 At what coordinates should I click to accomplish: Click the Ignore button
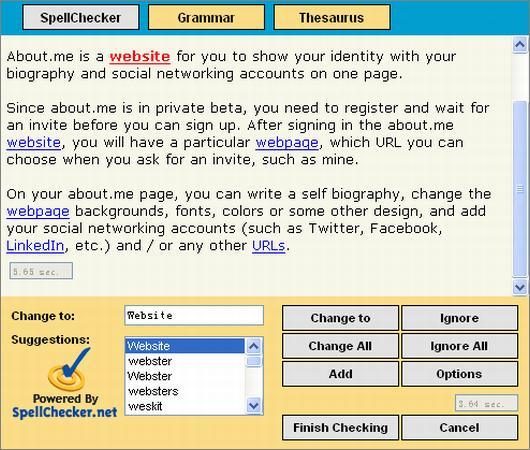[x=459, y=318]
